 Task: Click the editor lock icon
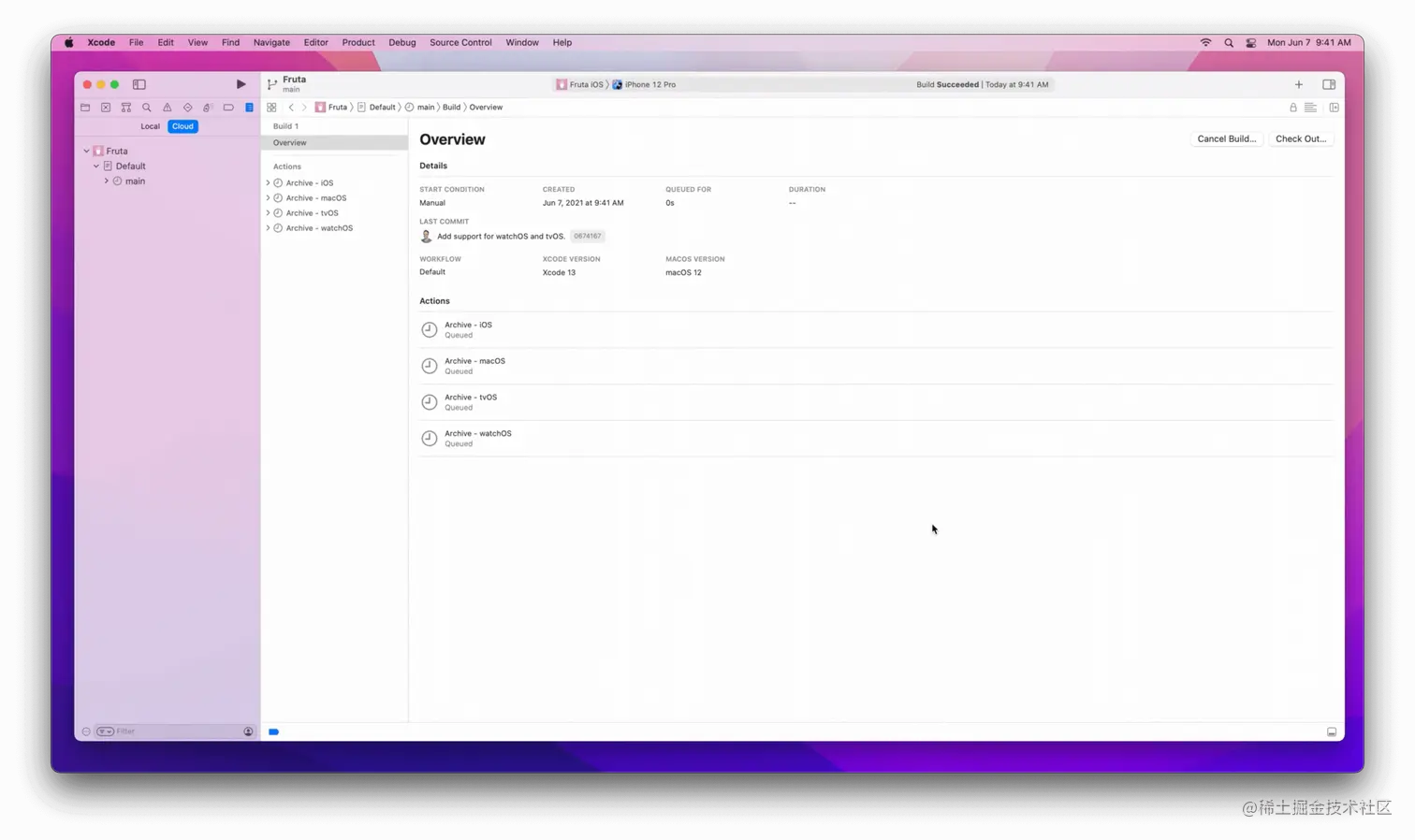pyautogui.click(x=1293, y=108)
